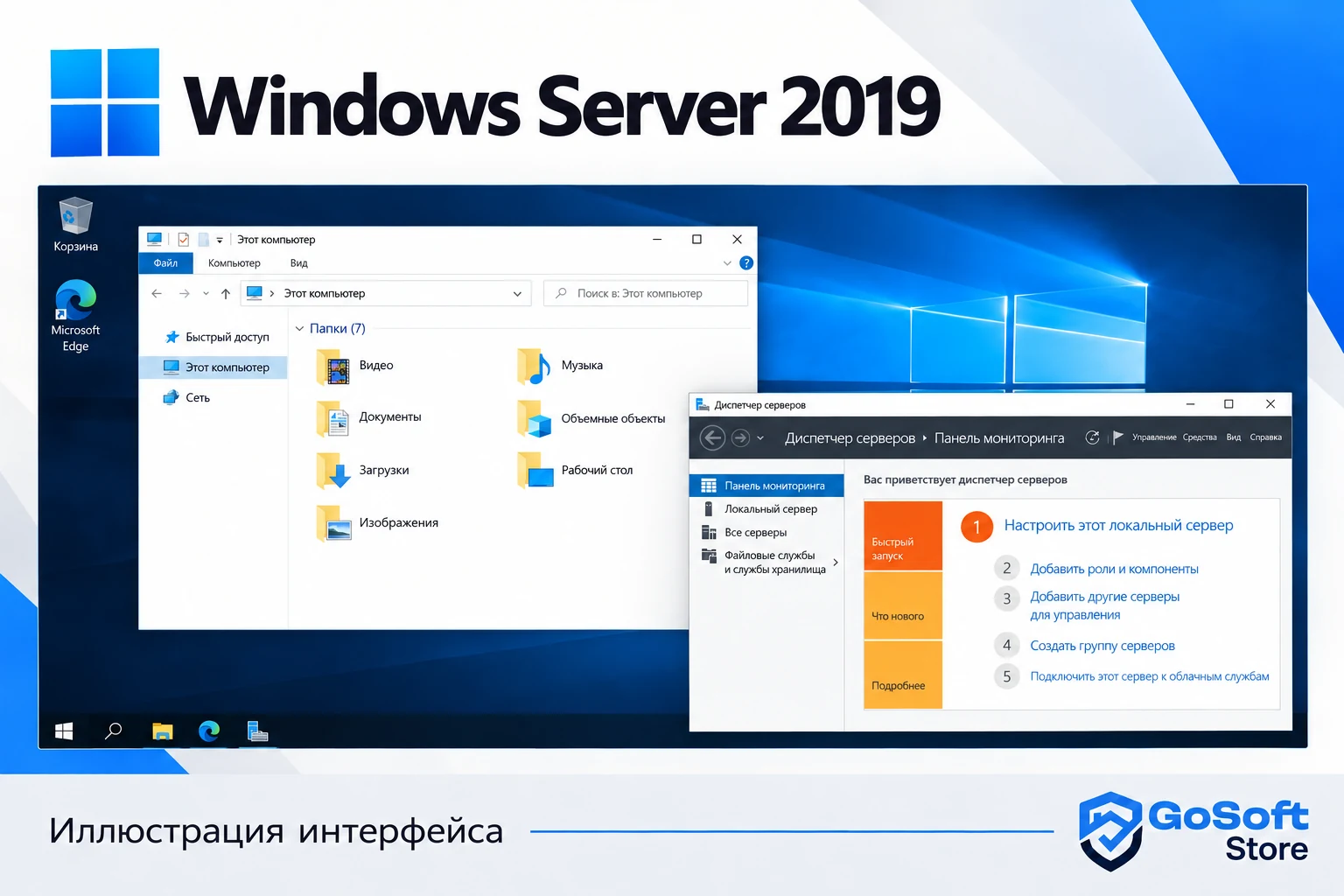This screenshot has height=896, width=1344.
Task: Open recent locations dropdown in Explorer
Action: [206, 294]
